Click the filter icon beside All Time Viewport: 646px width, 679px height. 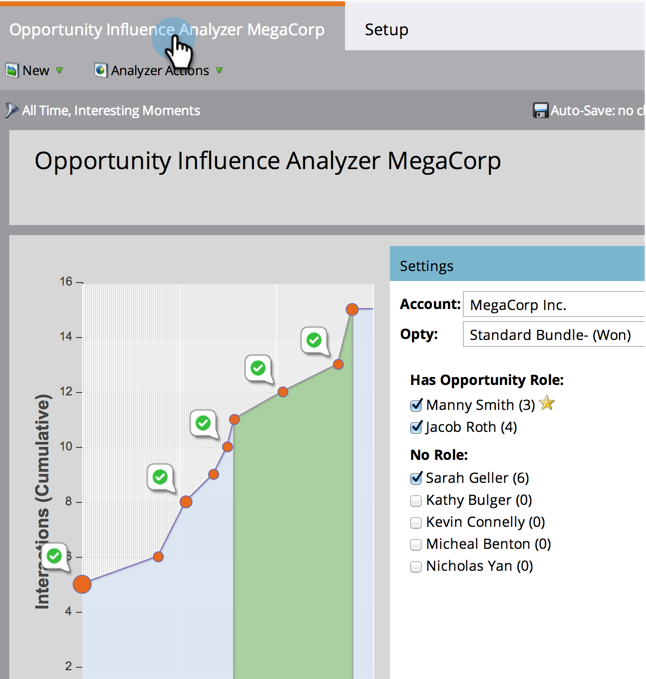(11, 111)
